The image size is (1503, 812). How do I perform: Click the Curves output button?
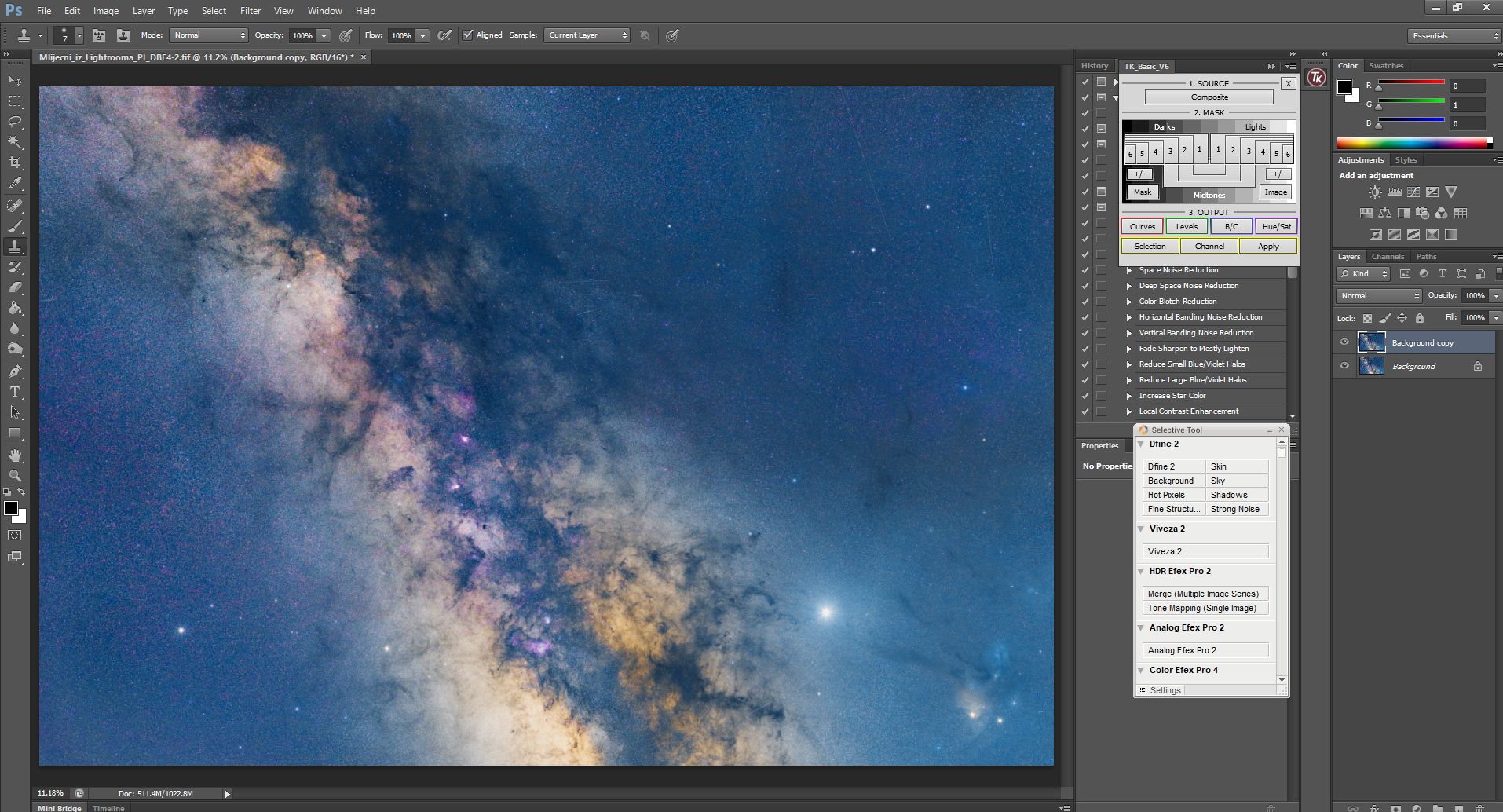click(x=1142, y=226)
